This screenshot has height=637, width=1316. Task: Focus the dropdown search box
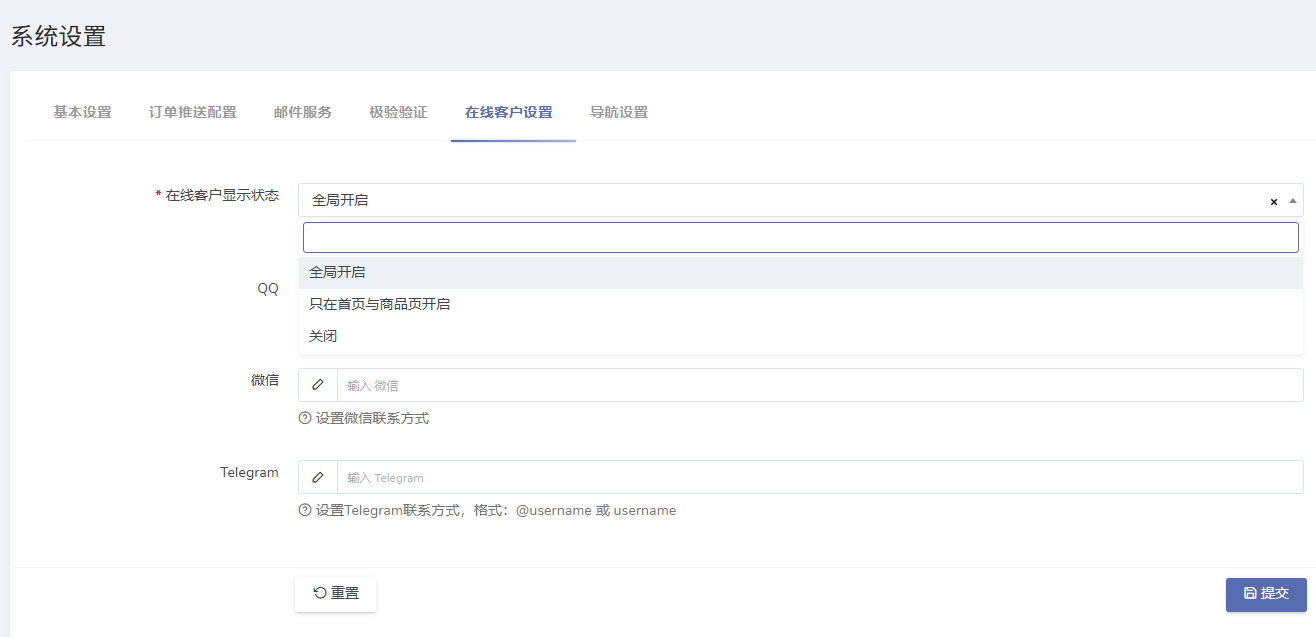800,237
